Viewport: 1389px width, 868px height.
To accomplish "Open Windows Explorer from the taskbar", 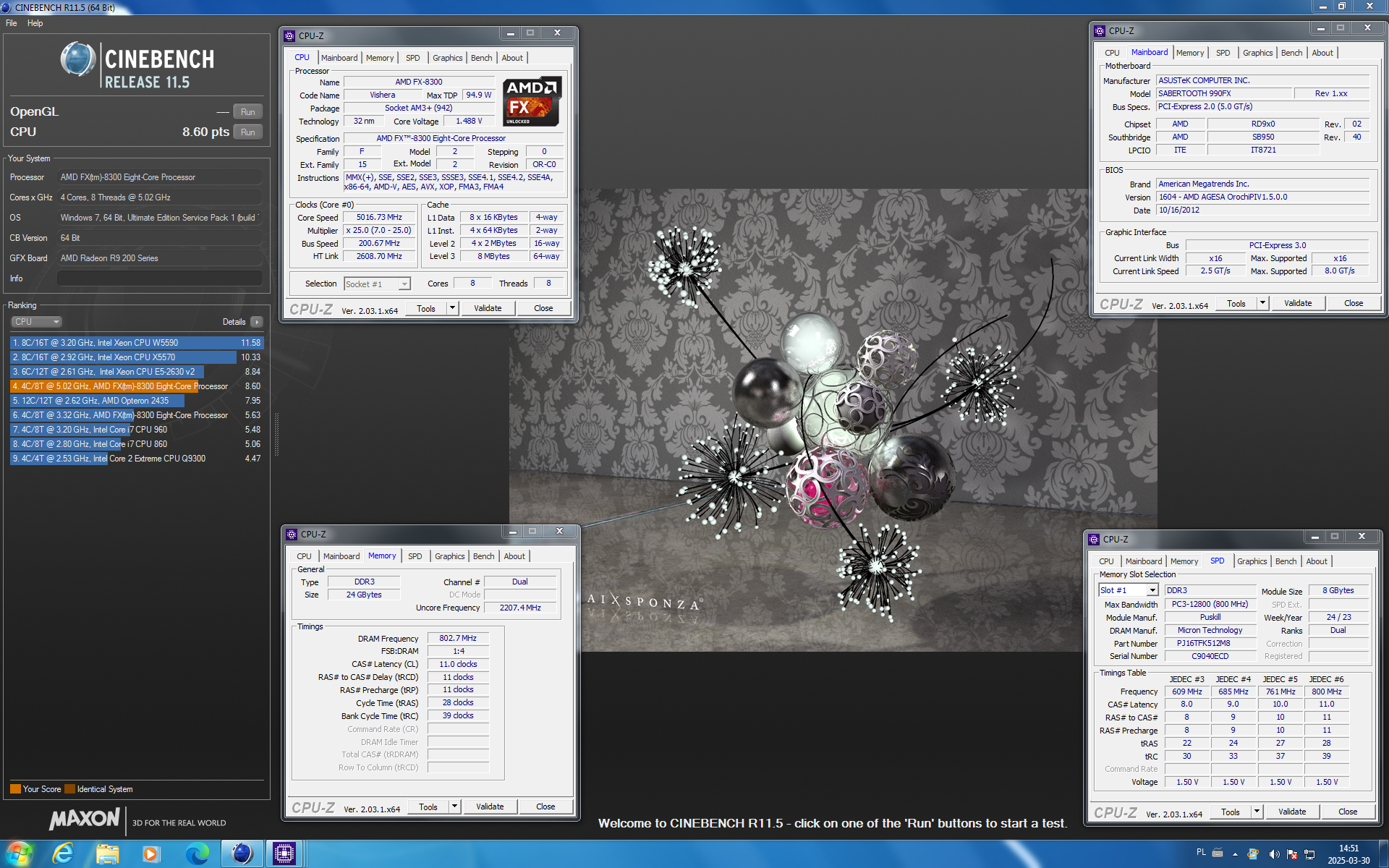I will (x=108, y=854).
